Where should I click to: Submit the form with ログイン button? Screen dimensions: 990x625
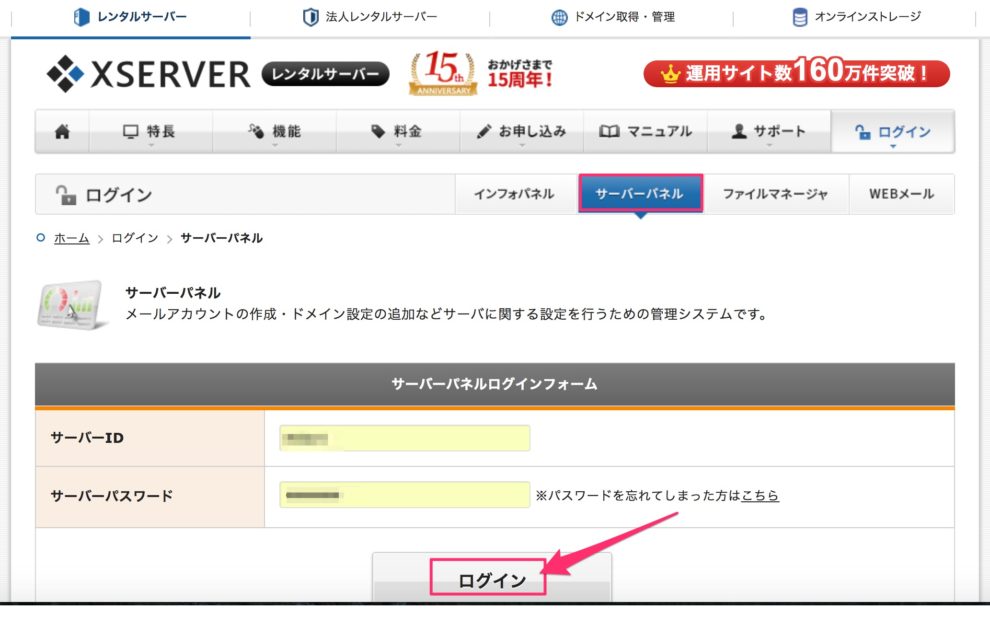pos(491,579)
